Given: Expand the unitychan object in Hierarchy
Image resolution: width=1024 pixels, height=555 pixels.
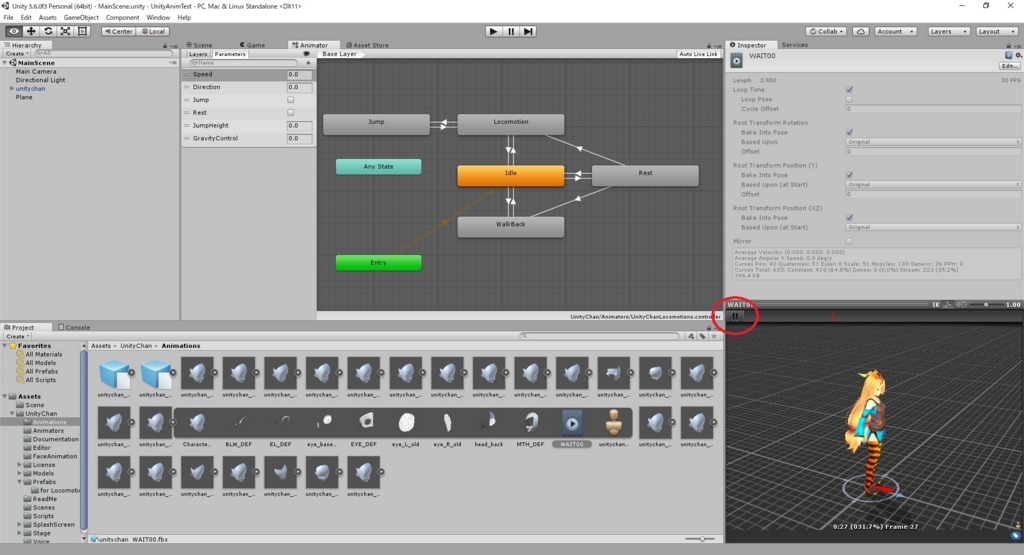Looking at the screenshot, I should pos(11,88).
